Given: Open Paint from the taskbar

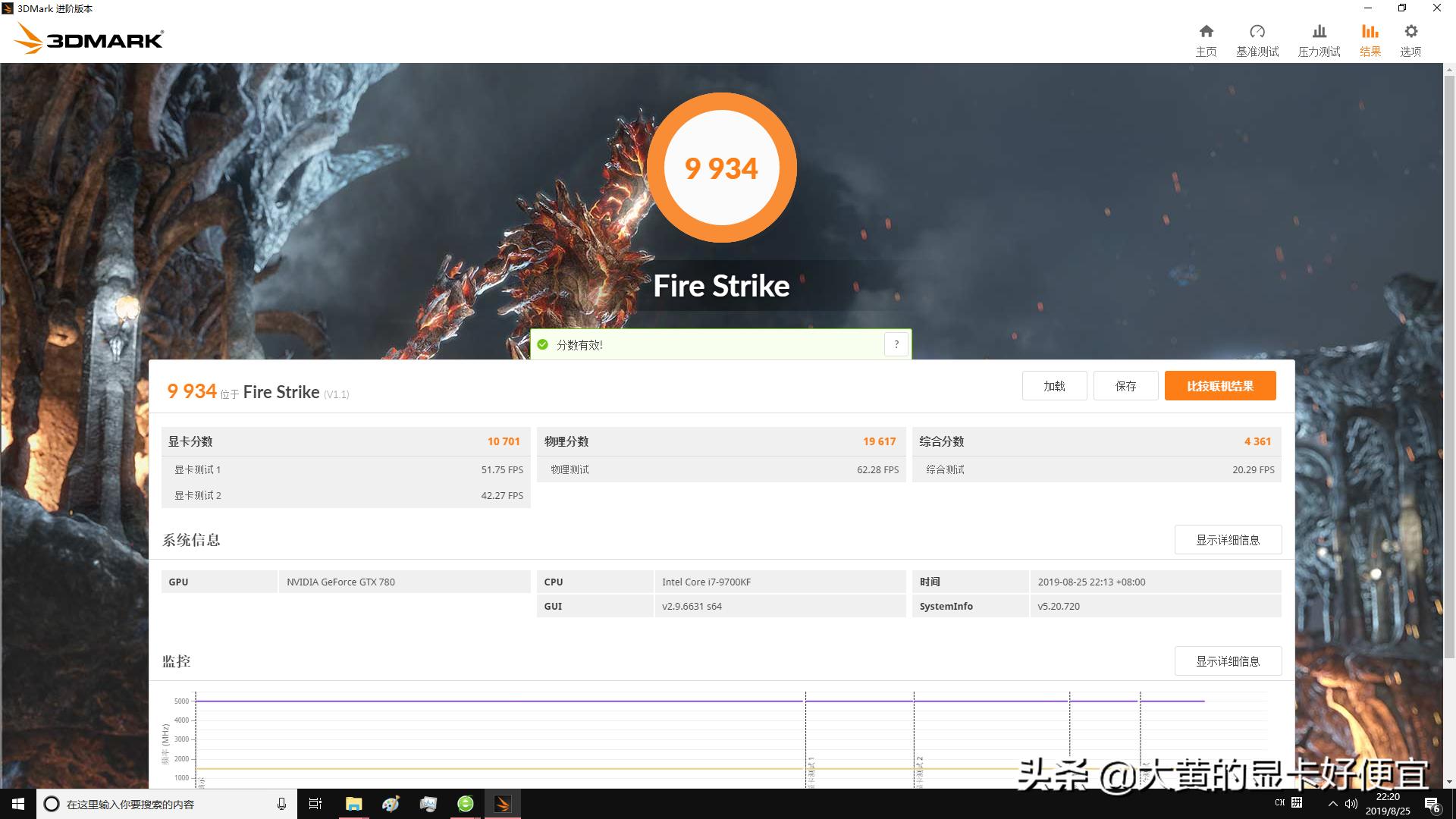Looking at the screenshot, I should tap(391, 804).
